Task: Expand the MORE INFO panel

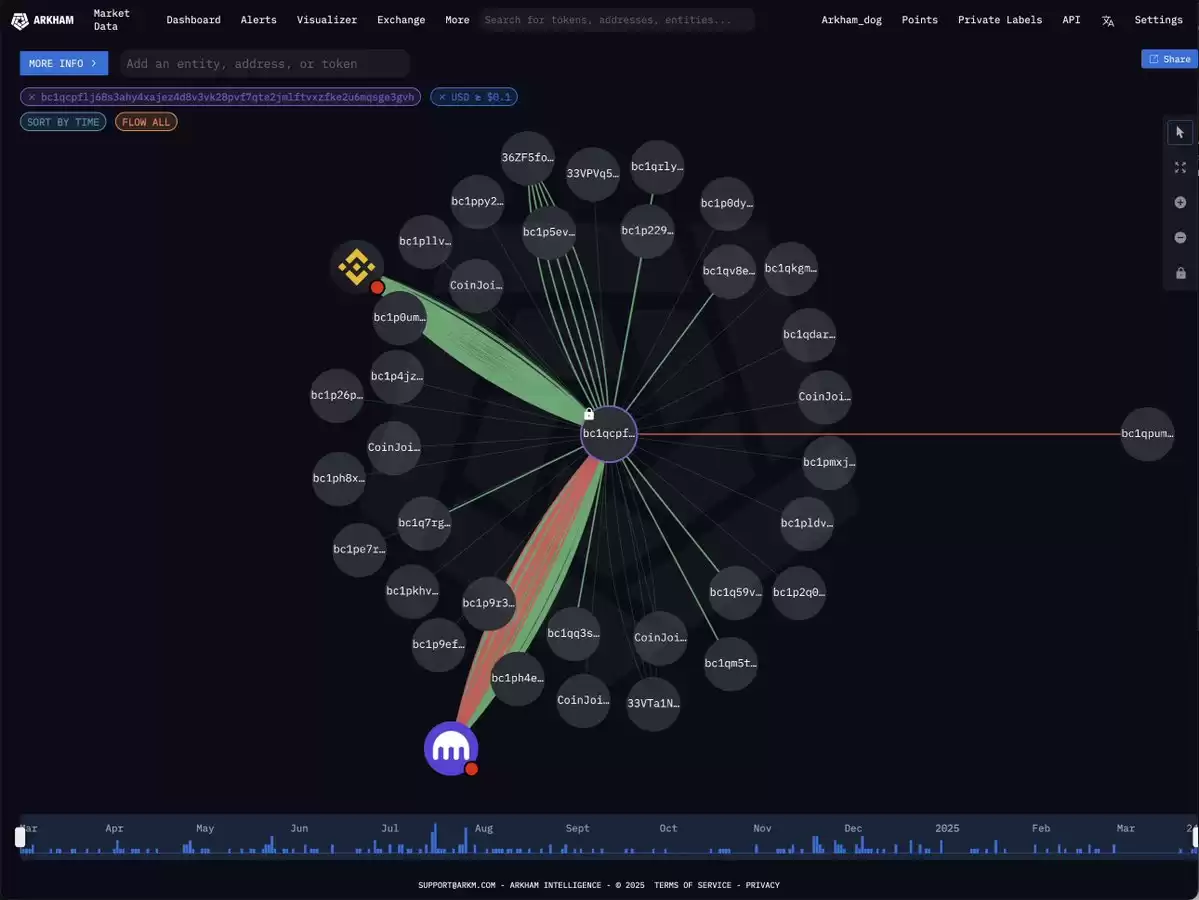Action: [63, 63]
